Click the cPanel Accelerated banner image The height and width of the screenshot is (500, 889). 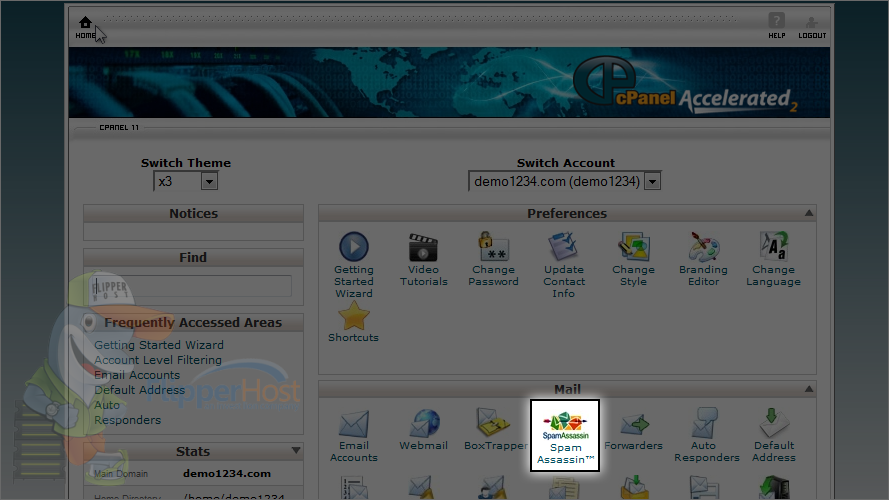coord(449,83)
